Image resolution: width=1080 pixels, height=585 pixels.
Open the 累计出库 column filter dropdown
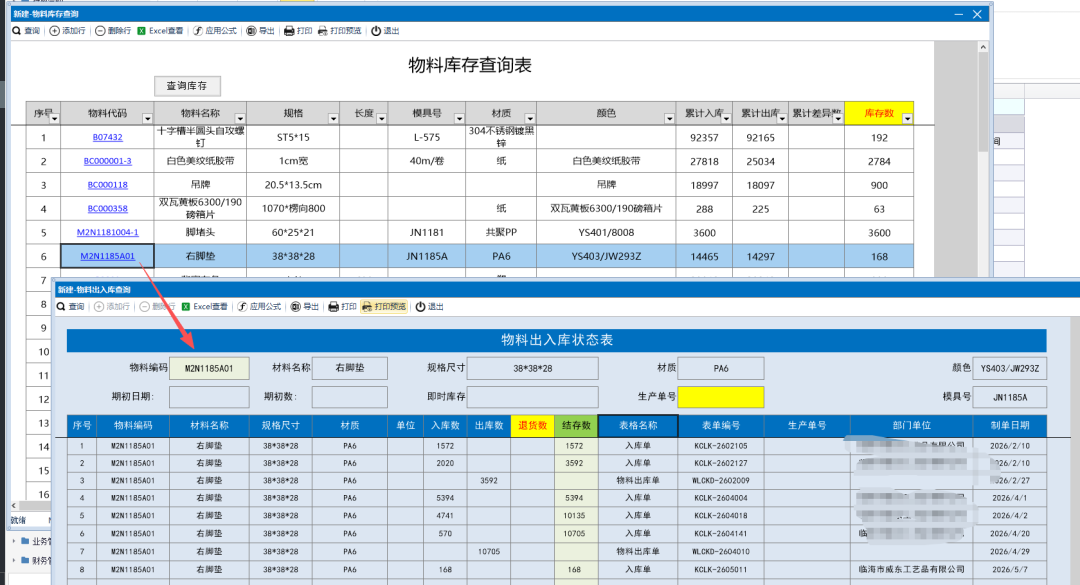pos(782,119)
